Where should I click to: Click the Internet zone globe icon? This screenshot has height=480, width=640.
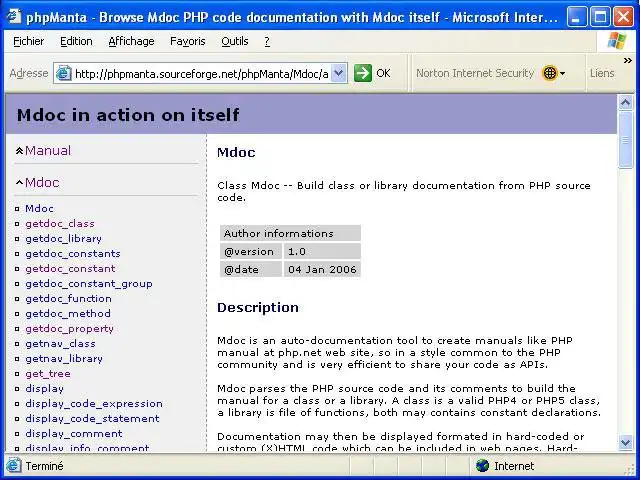(482, 466)
